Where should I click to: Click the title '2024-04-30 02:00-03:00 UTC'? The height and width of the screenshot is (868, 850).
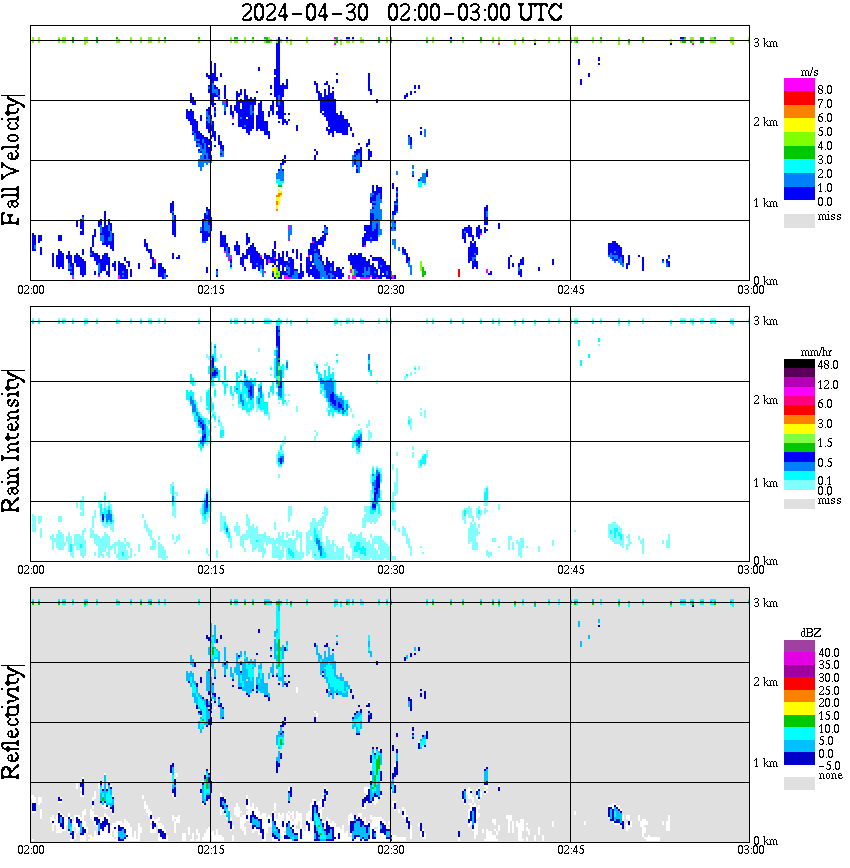pyautogui.click(x=401, y=12)
